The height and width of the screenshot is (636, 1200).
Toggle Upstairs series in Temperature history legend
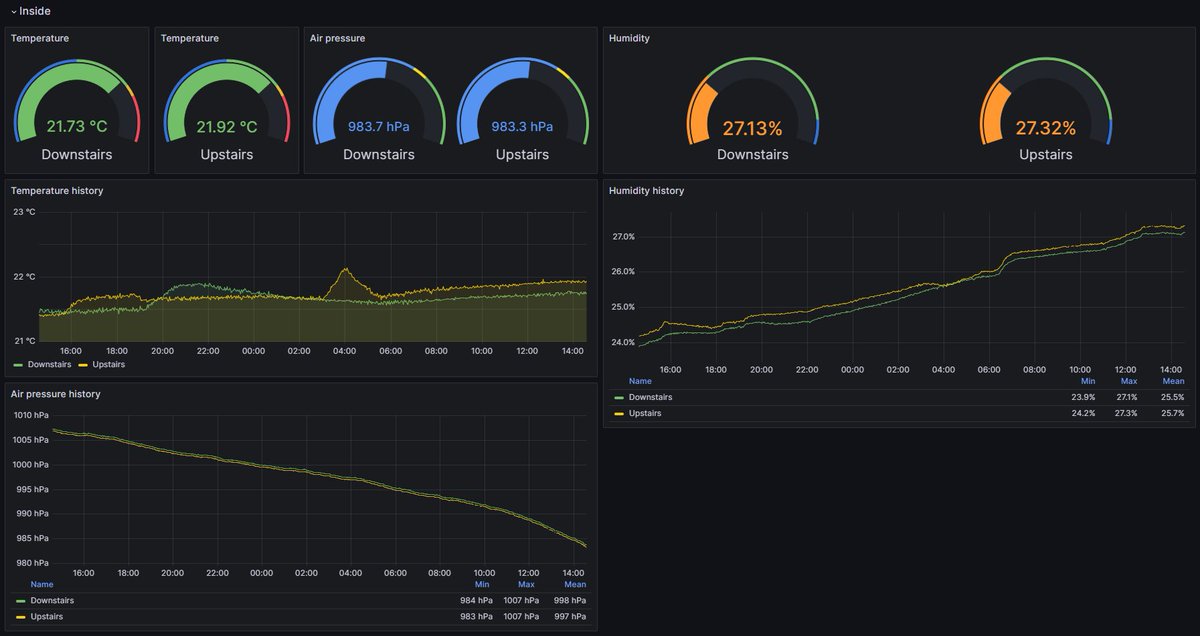click(x=109, y=365)
